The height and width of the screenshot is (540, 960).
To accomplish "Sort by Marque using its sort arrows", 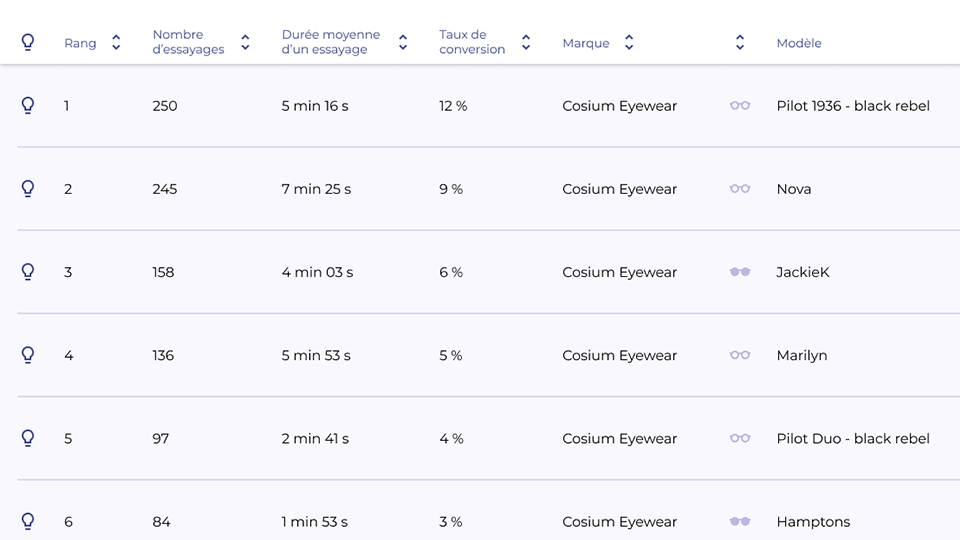I will pos(629,42).
